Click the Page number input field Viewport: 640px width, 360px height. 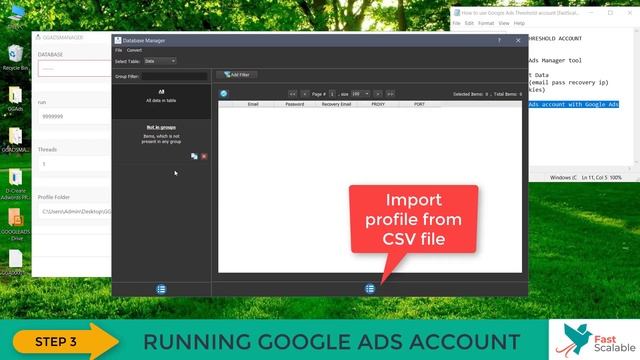coord(332,94)
